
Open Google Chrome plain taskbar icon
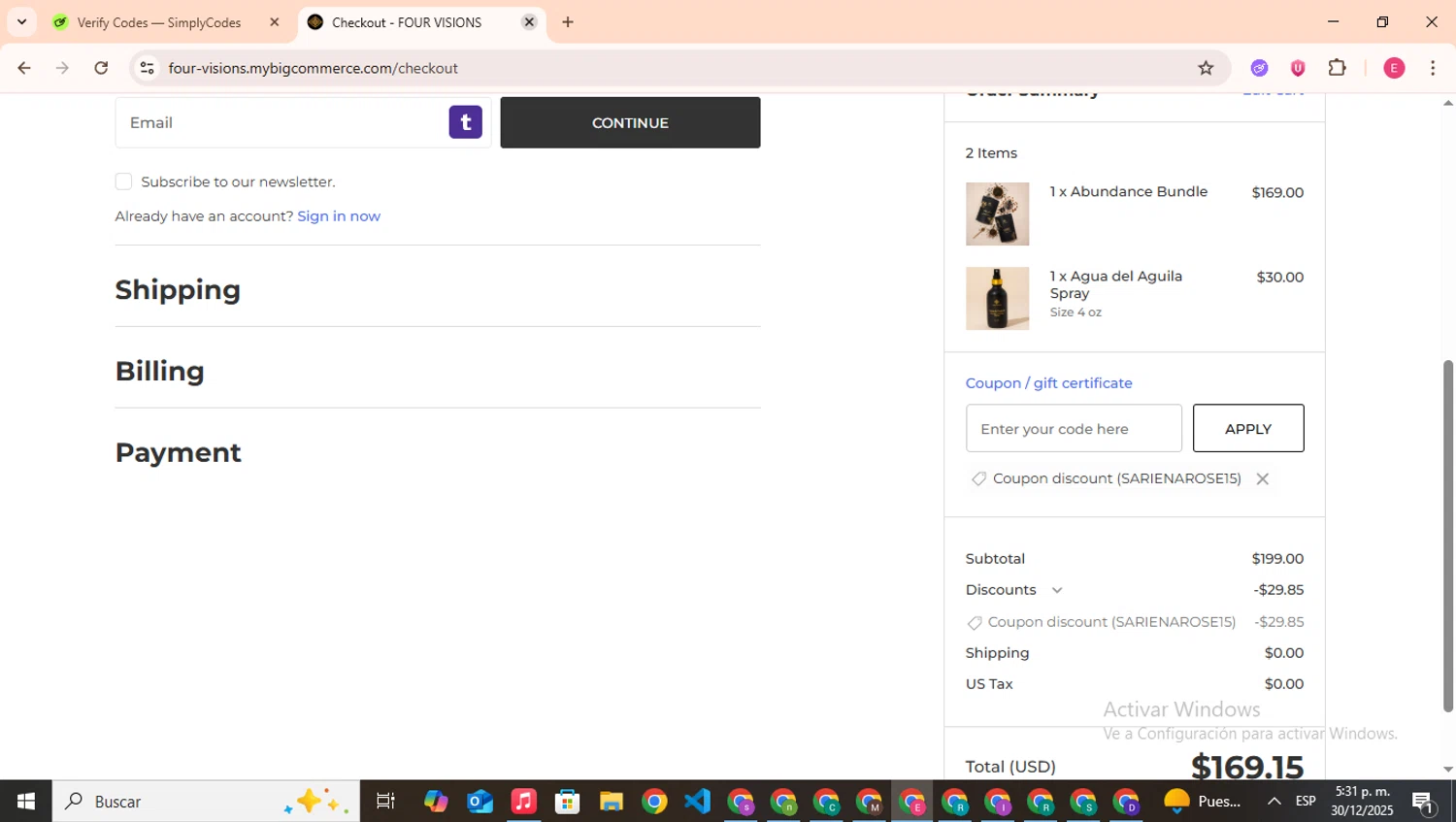[x=654, y=802]
